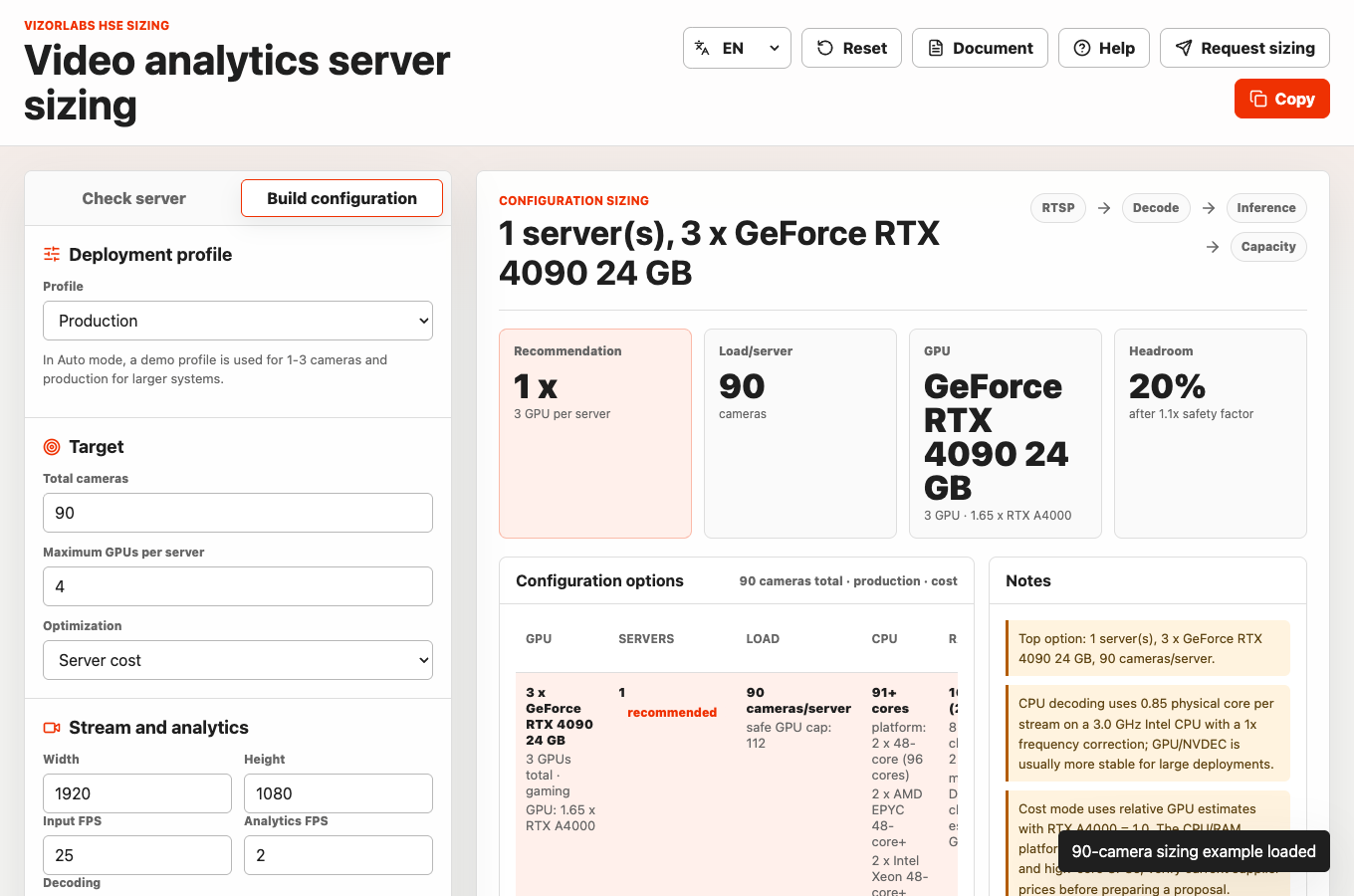Screen dimensions: 1354x896
Task: Click the sliders icon beside Deployment profile
Action: click(52, 255)
